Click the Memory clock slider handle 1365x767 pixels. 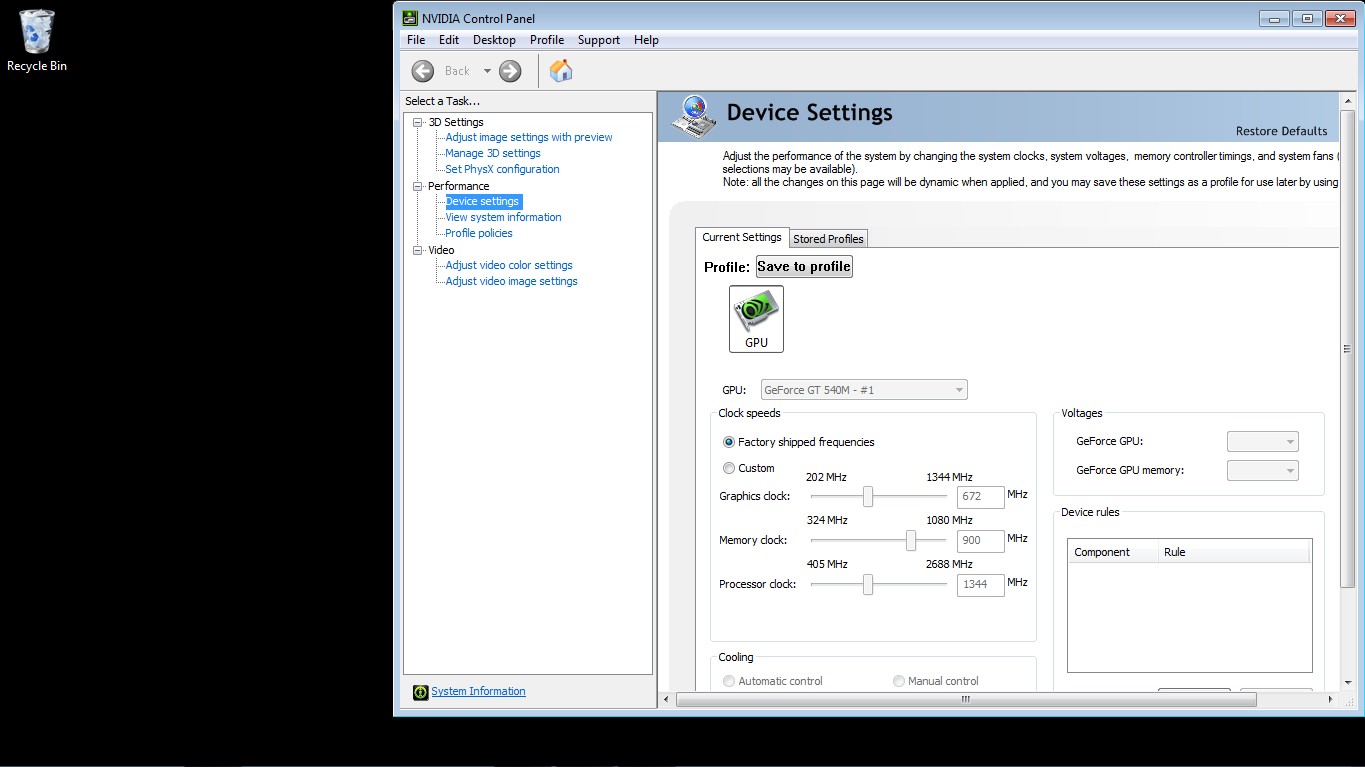pyautogui.click(x=911, y=540)
